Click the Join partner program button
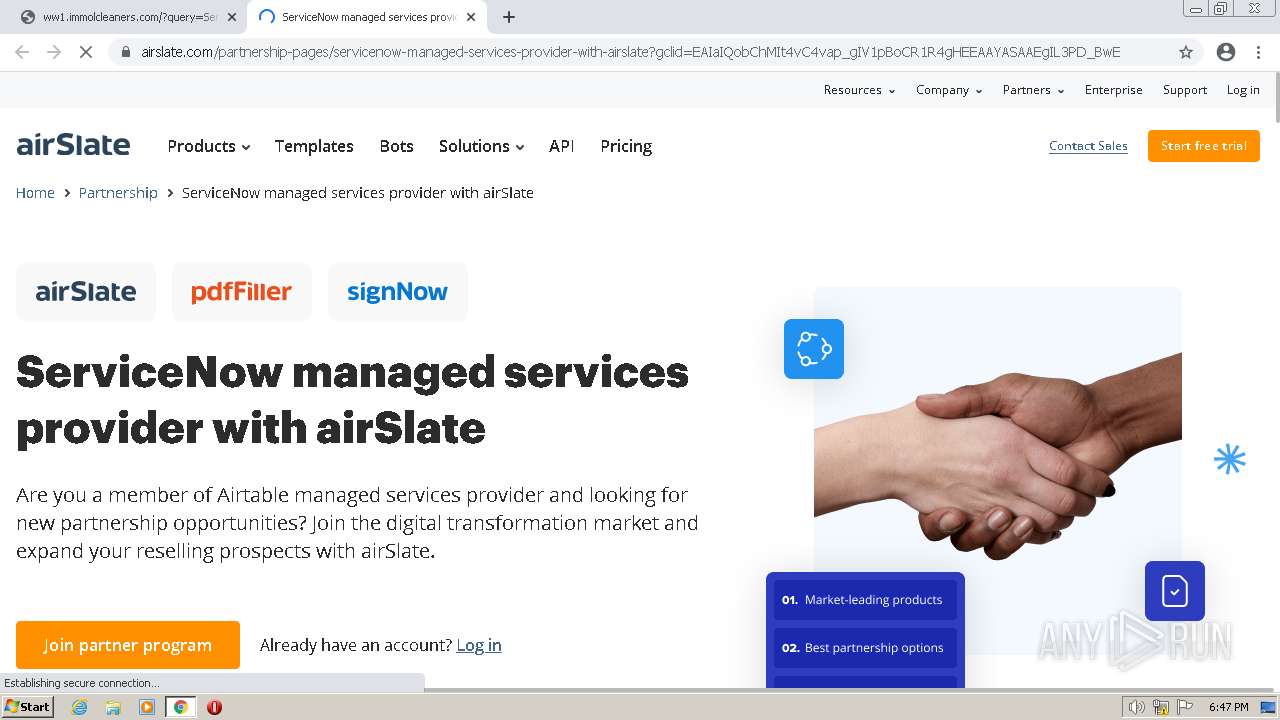 [128, 645]
